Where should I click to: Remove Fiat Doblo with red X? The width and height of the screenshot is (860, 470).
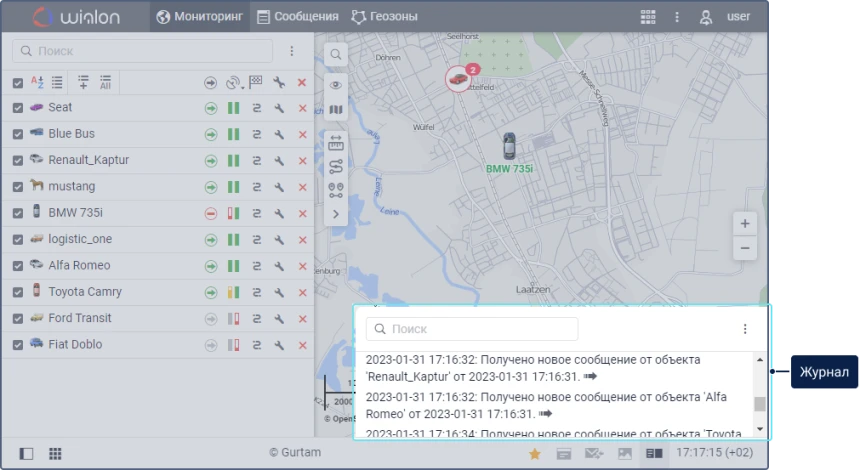click(x=302, y=345)
